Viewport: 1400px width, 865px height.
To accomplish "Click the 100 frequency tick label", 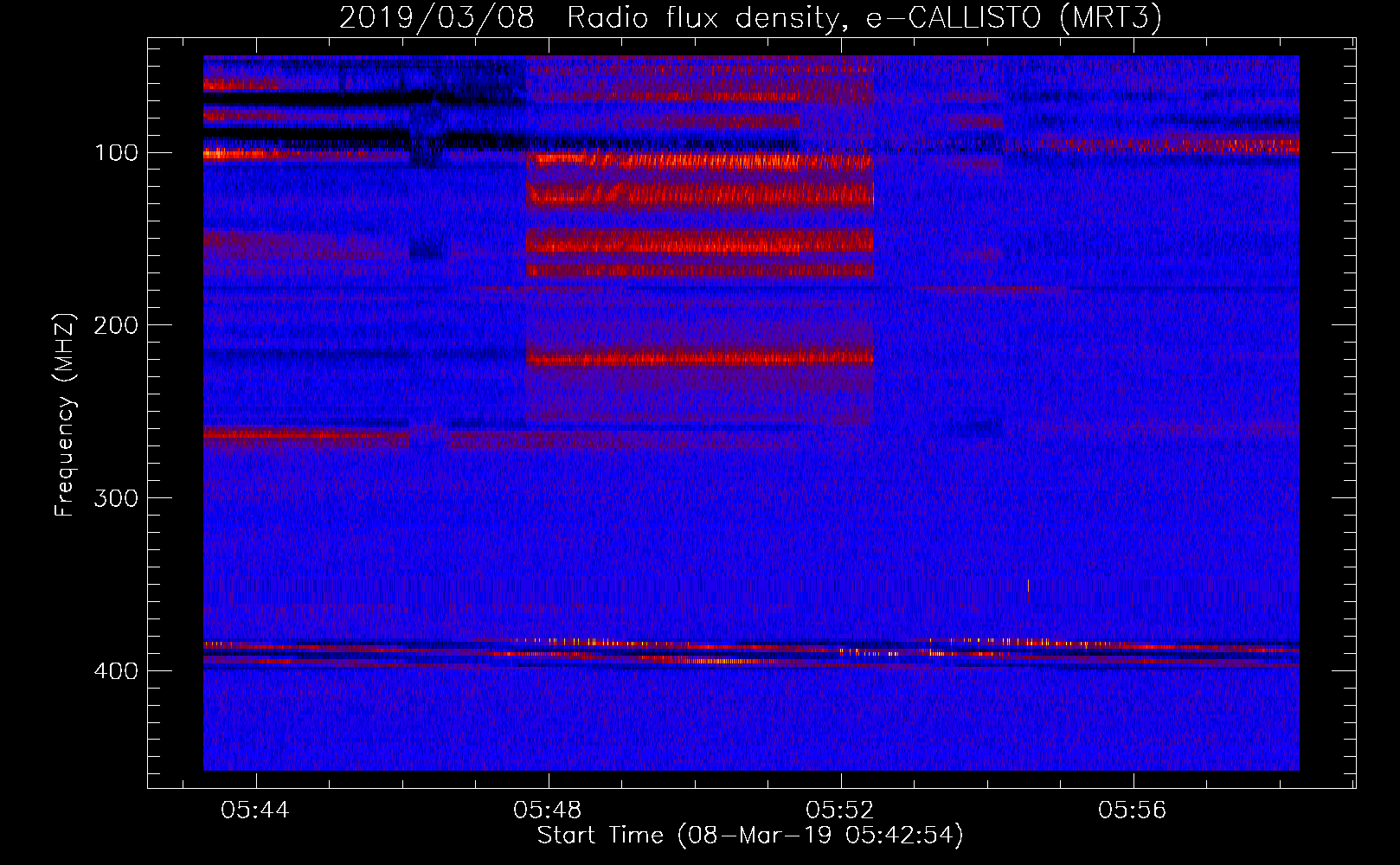I will tap(117, 153).
